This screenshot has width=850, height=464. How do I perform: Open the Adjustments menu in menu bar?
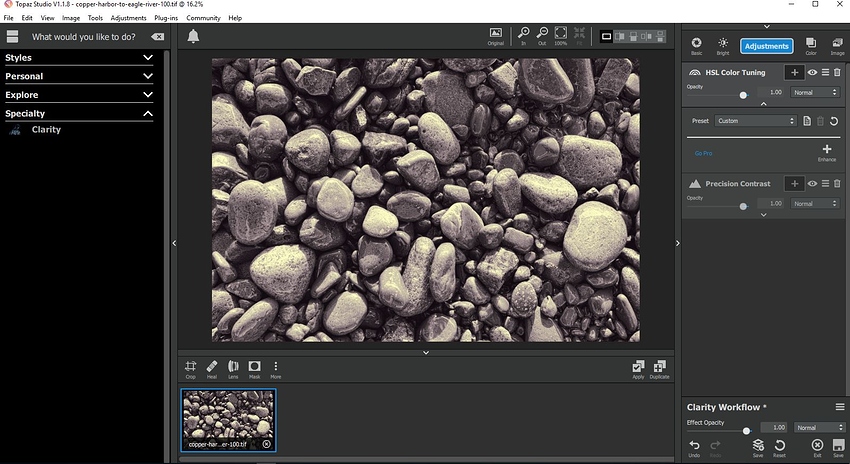pos(128,18)
